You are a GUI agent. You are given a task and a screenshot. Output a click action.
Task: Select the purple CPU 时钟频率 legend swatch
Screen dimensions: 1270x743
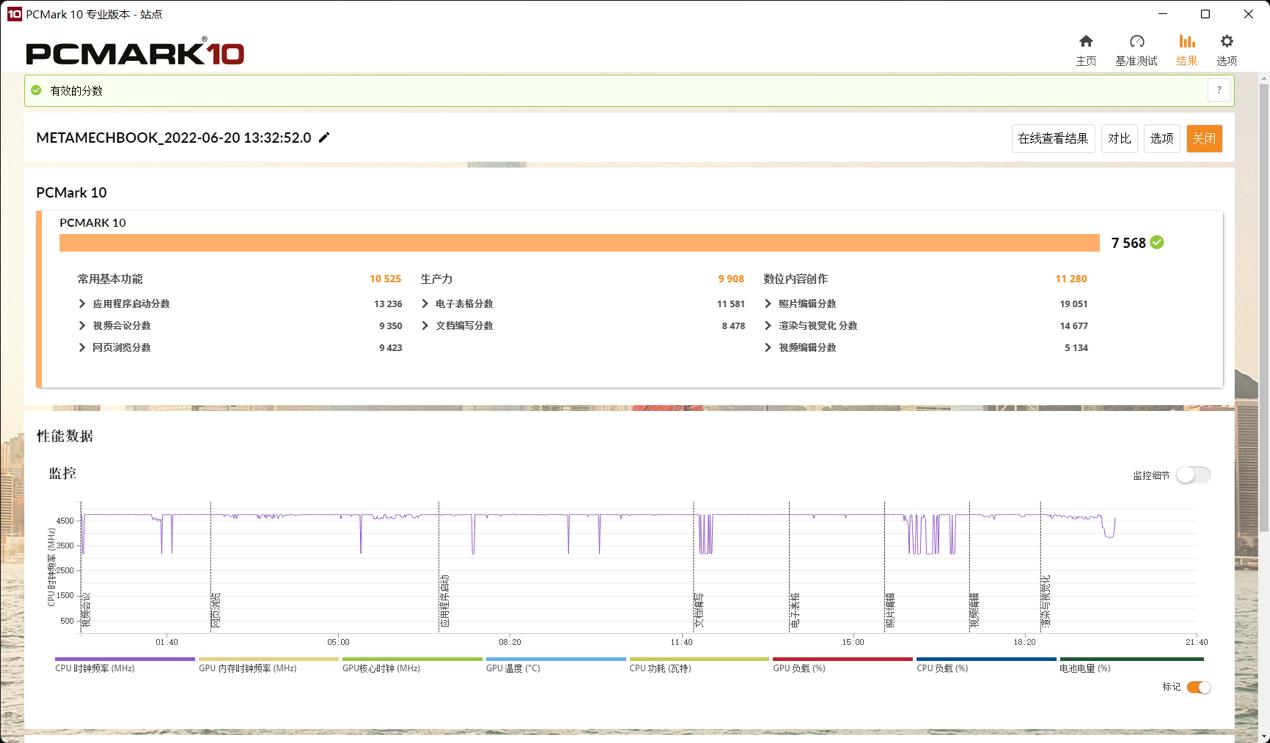click(124, 659)
